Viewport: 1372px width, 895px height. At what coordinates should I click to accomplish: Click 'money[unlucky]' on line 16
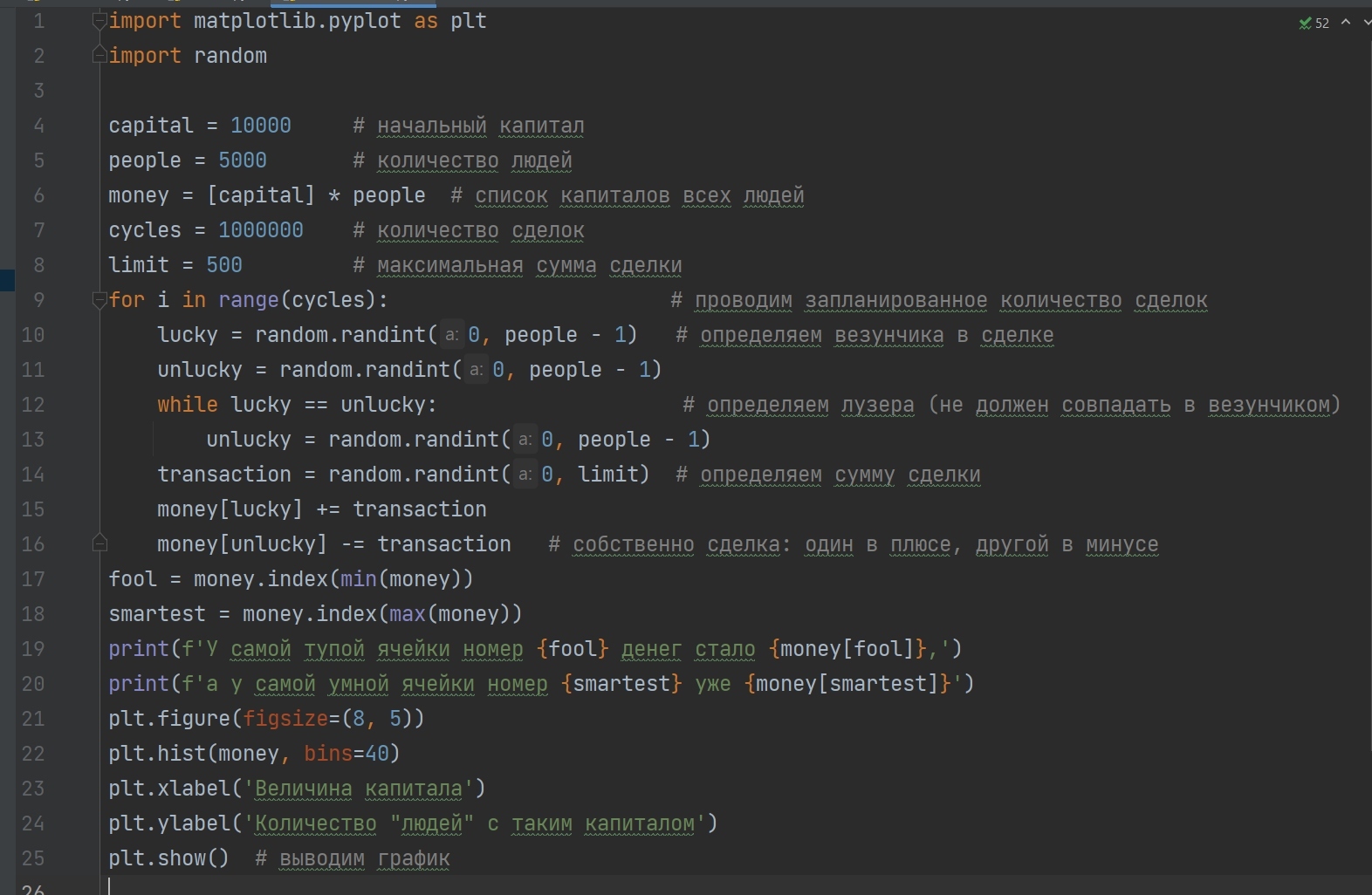click(x=243, y=544)
